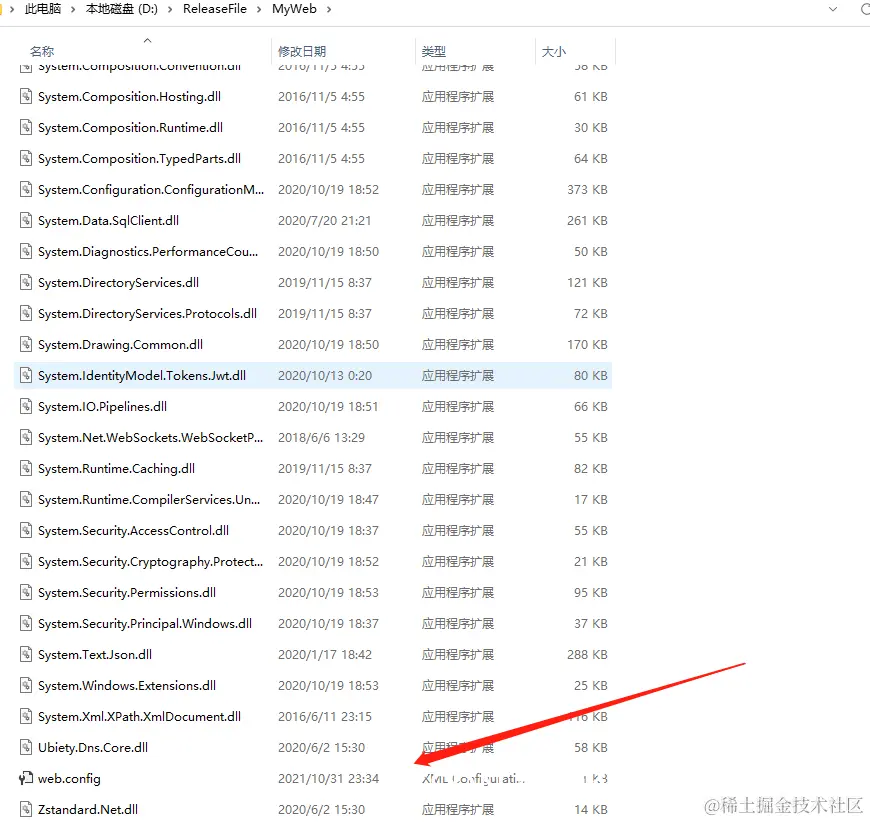Expand the chevron after MyWeb breadcrumb
The width and height of the screenshot is (870, 822).
(x=328, y=9)
